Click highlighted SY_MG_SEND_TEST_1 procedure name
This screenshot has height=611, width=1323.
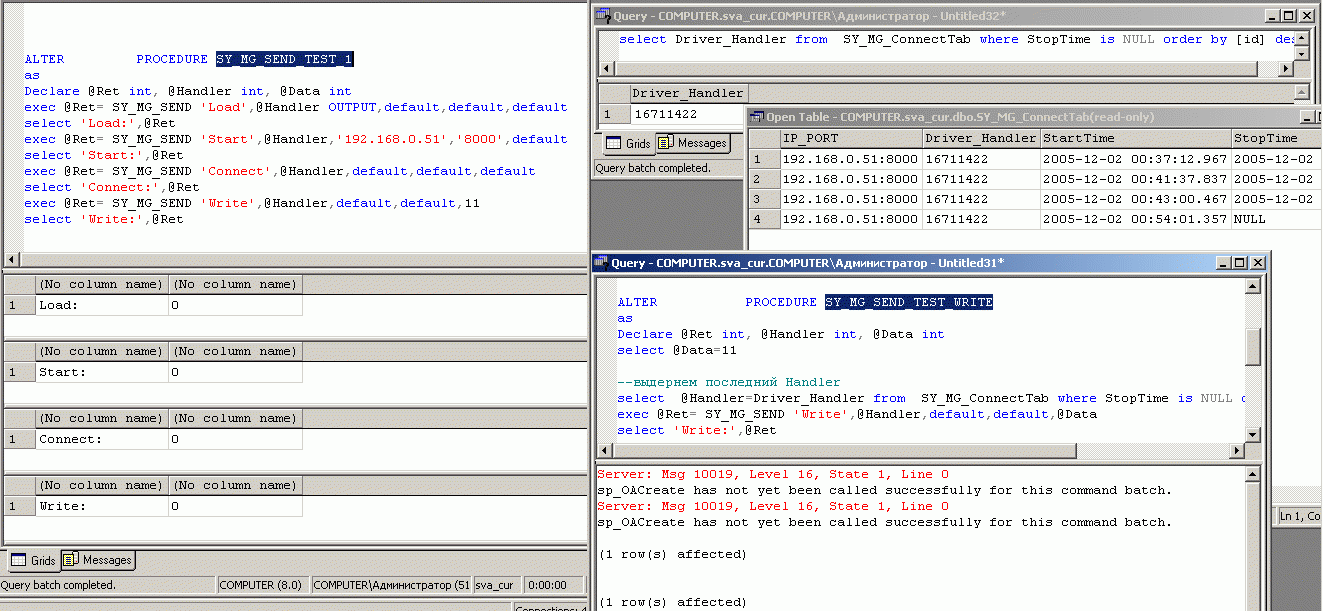click(284, 60)
